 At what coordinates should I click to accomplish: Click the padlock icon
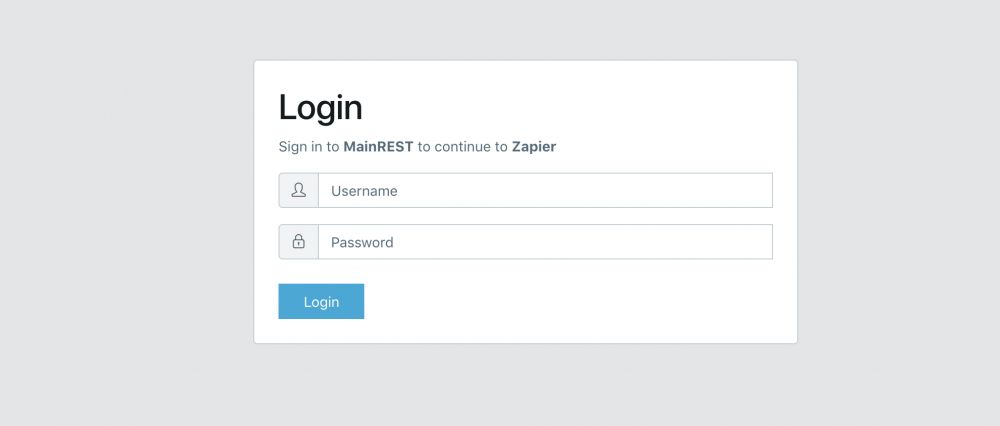pyautogui.click(x=298, y=241)
